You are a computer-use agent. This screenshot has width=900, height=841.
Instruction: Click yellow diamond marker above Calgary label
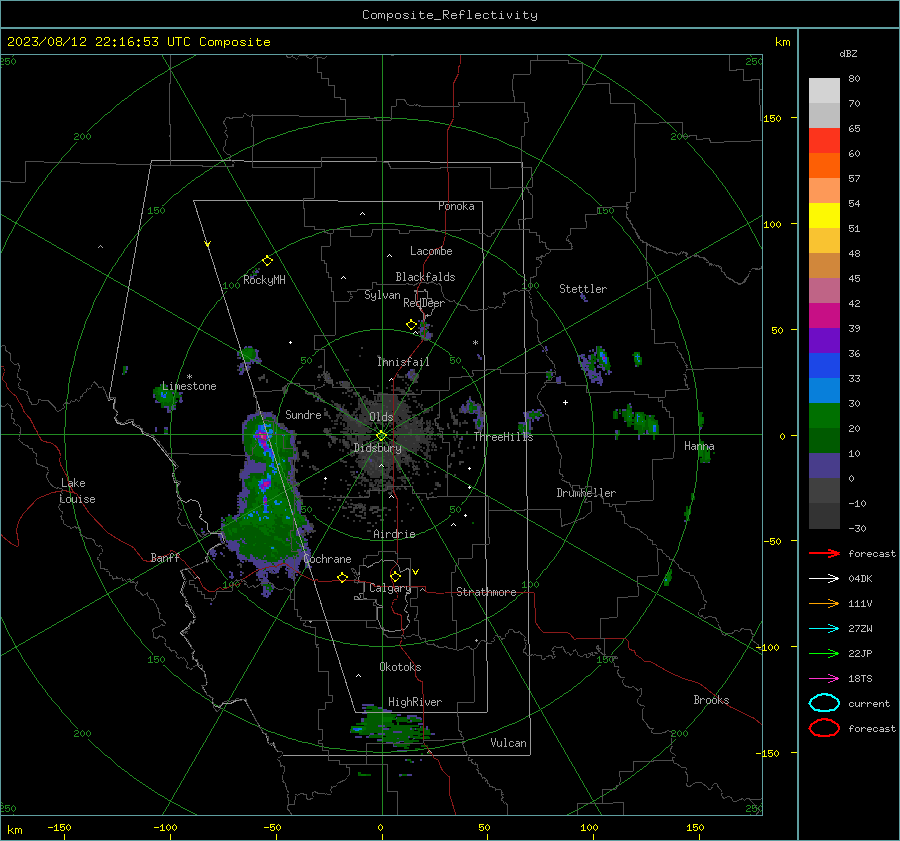pos(395,576)
